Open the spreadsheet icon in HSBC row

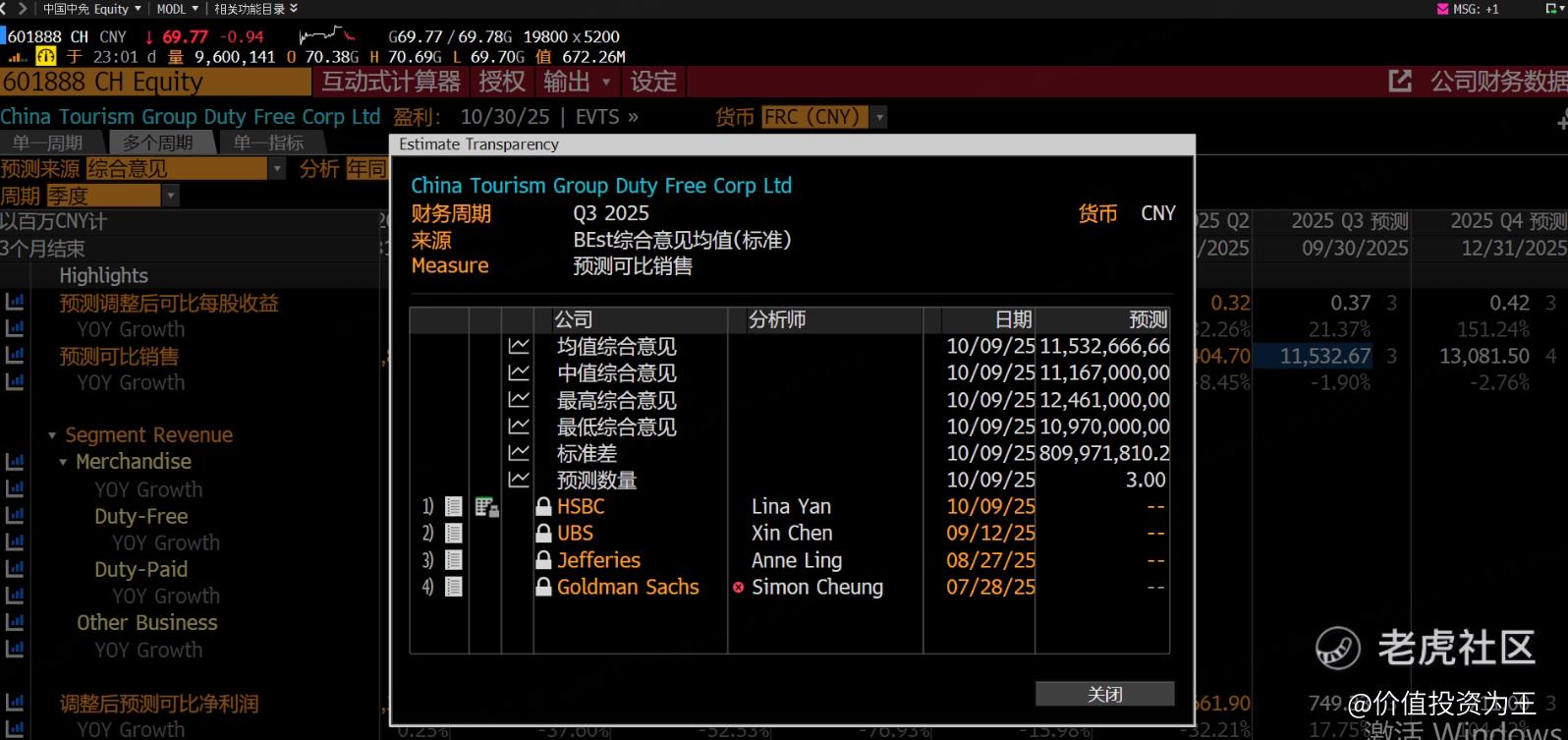coord(486,506)
